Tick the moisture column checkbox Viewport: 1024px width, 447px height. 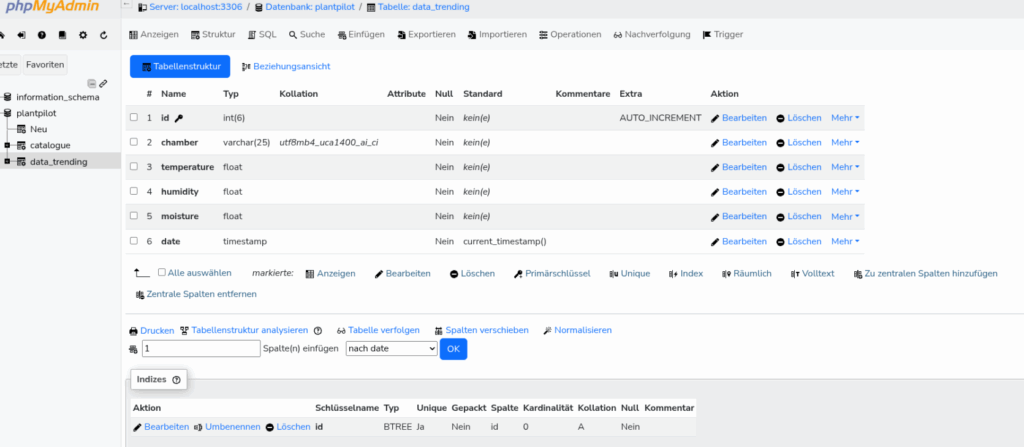[x=134, y=216]
